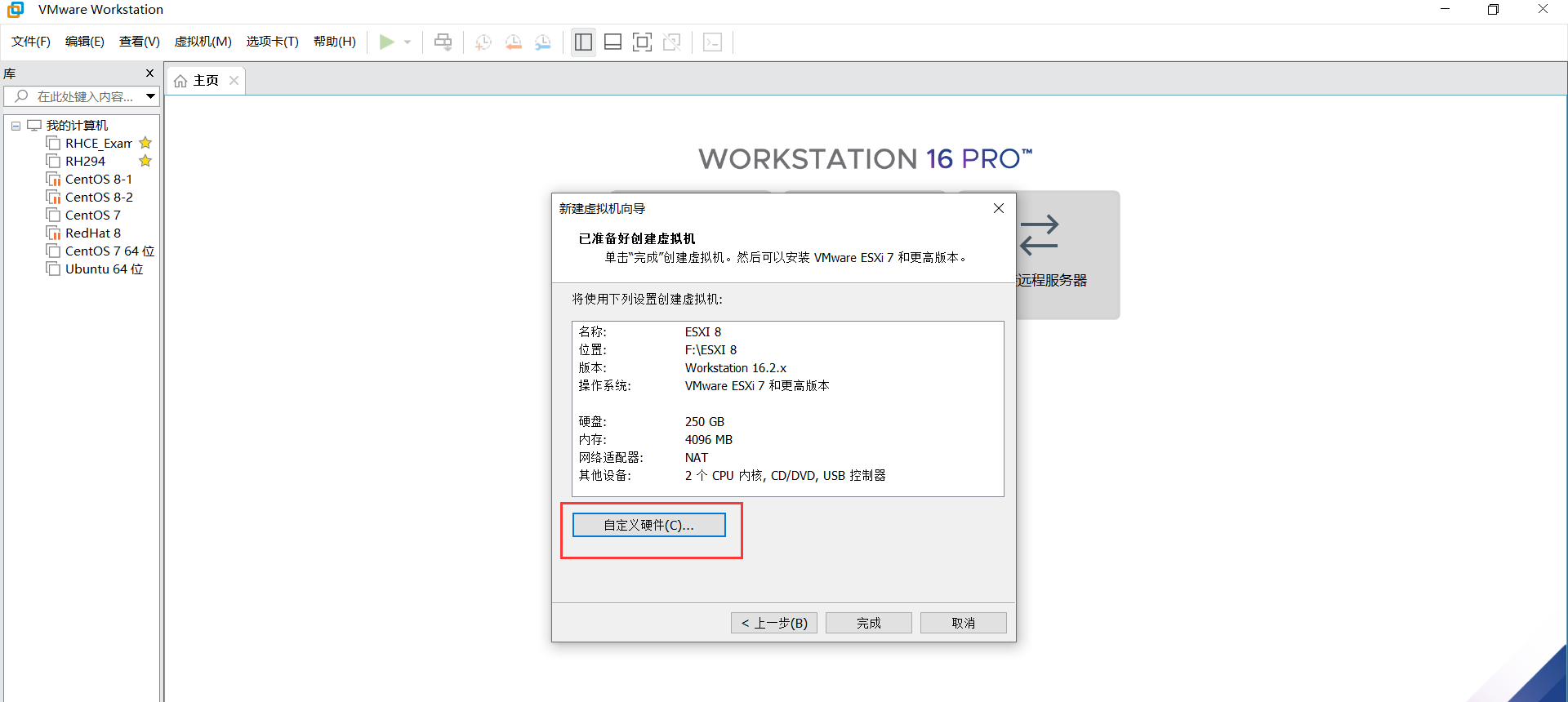The width and height of the screenshot is (1568, 702).
Task: Click Send Ctrl+Alt+Del toolbar icon
Action: pos(443,42)
